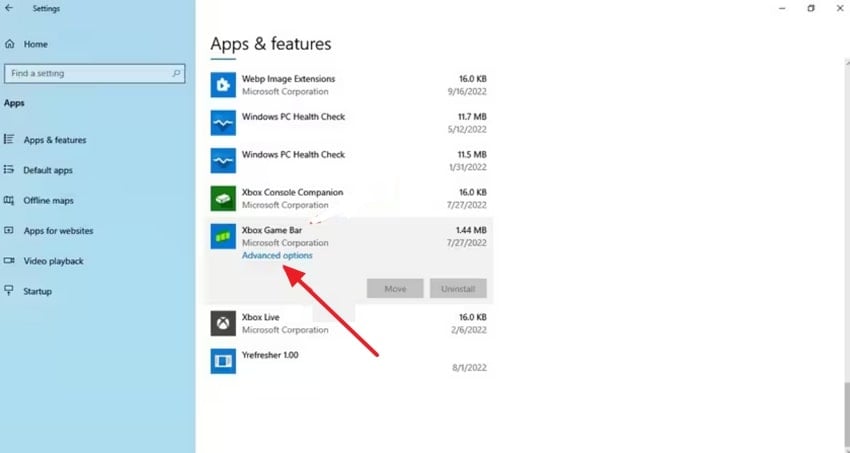Restore down the Settings window
The image size is (850, 453).
point(811,8)
